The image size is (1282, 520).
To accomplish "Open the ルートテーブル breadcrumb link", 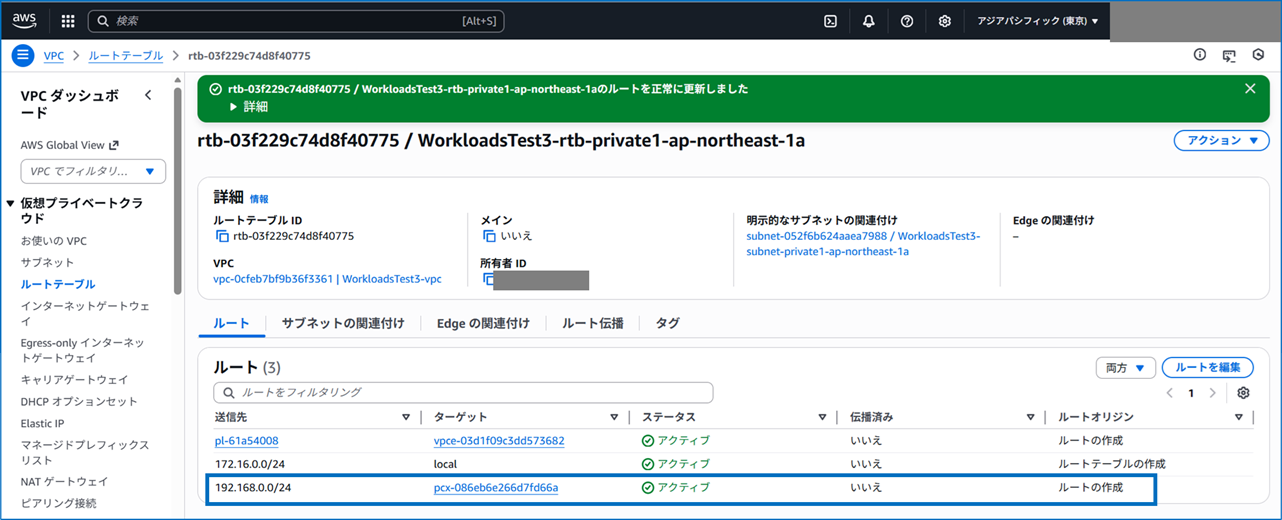I will click(124, 55).
